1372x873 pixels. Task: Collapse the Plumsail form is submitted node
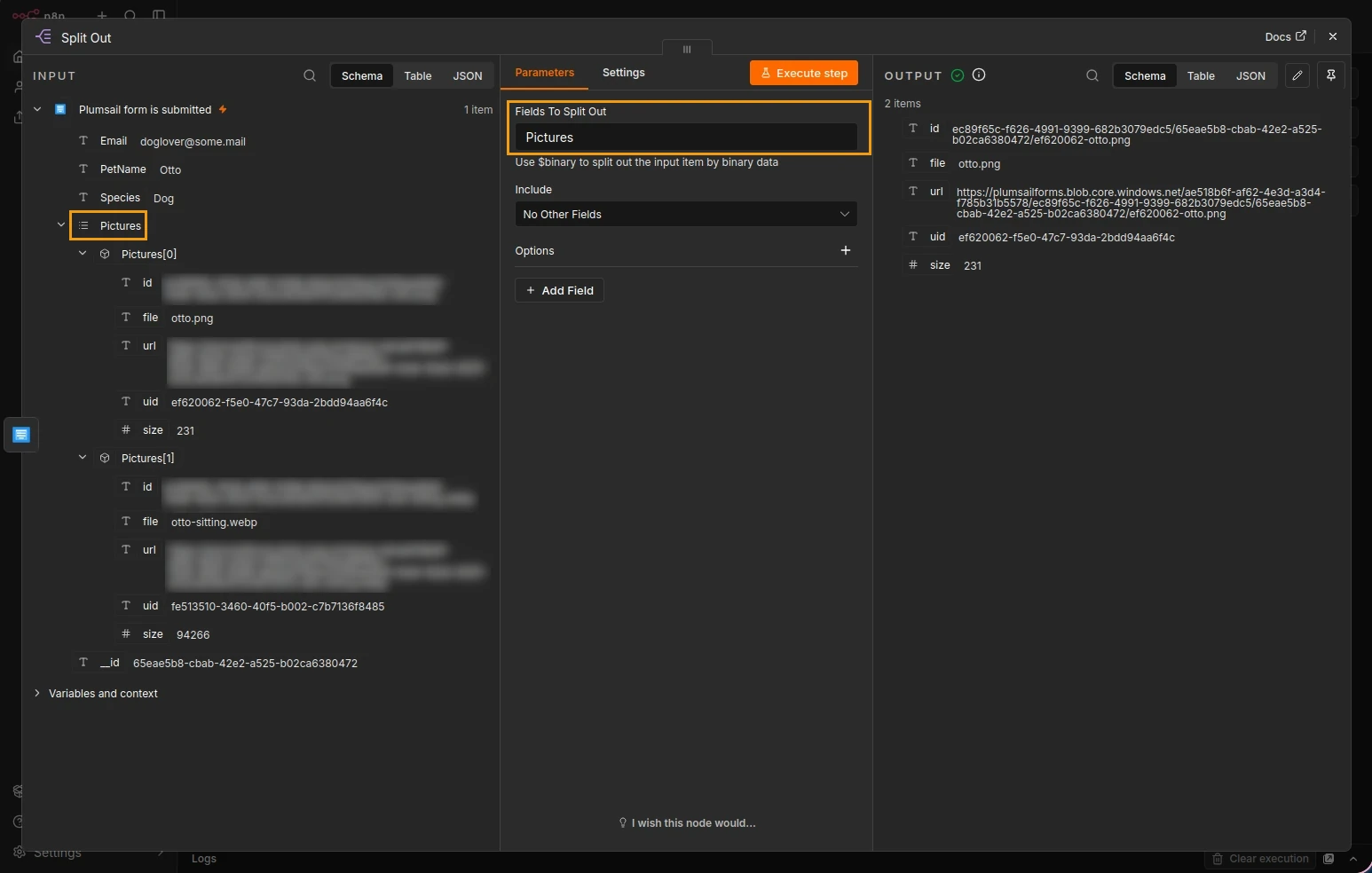37,110
